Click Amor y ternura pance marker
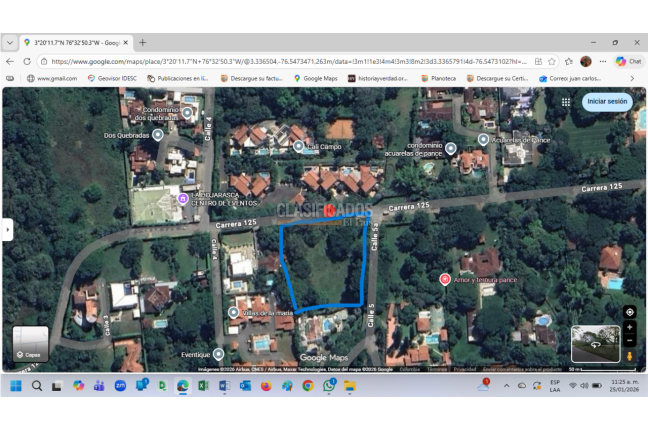The image size is (648, 430). tap(445, 280)
